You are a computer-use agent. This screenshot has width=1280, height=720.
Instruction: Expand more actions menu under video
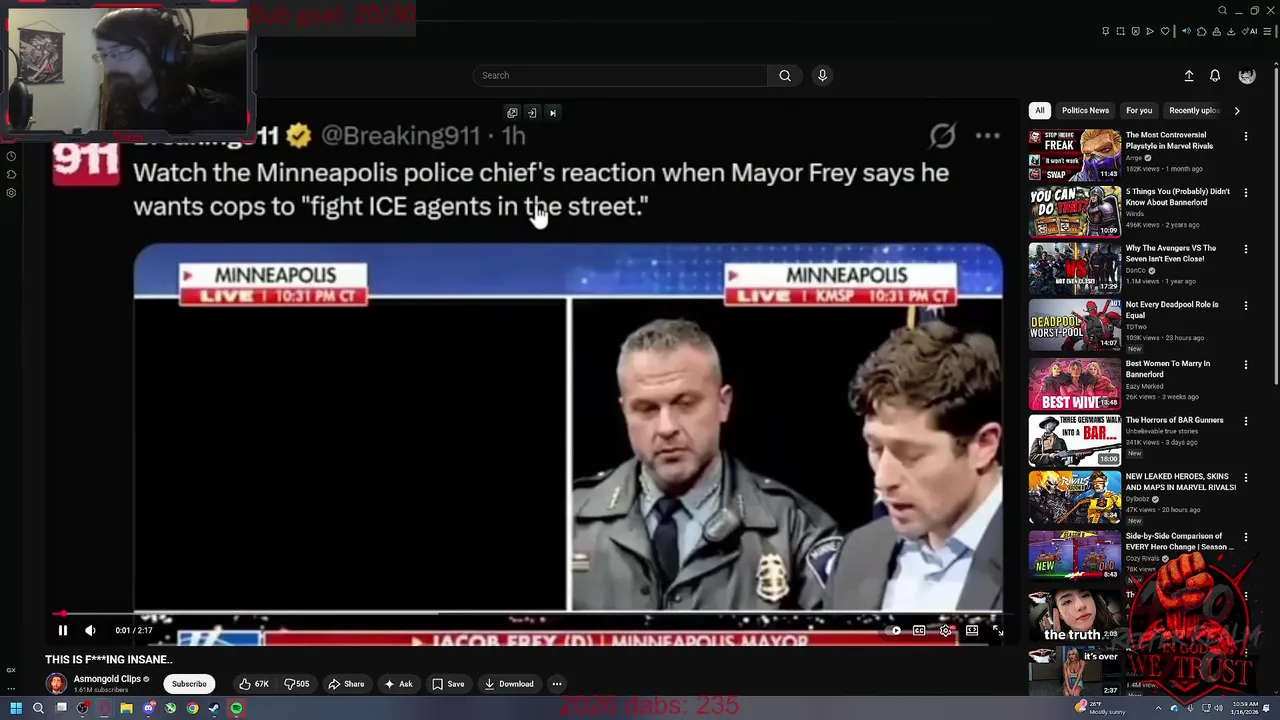tap(557, 684)
